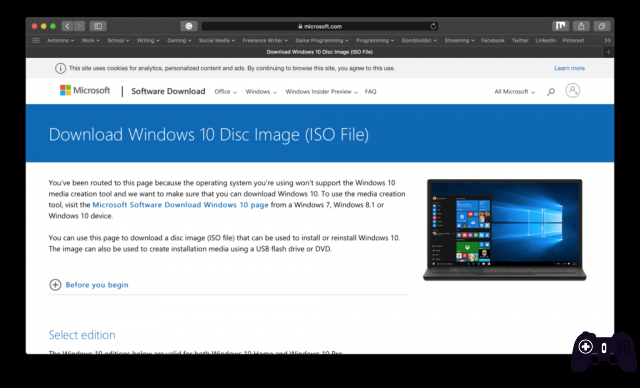The image size is (640, 388).
Task: Open the Pinterest bookmark
Action: click(573, 40)
